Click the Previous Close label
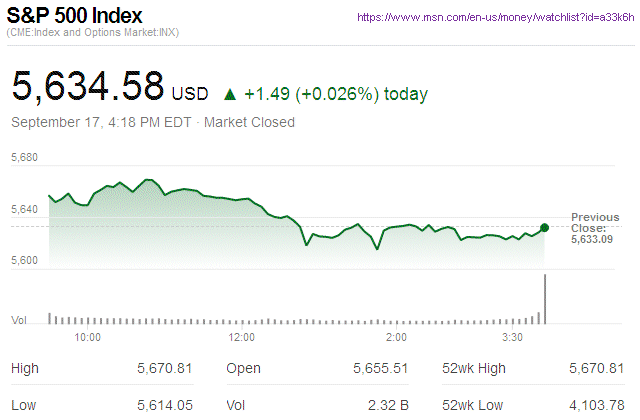This screenshot has height=420, width=640. click(x=595, y=222)
